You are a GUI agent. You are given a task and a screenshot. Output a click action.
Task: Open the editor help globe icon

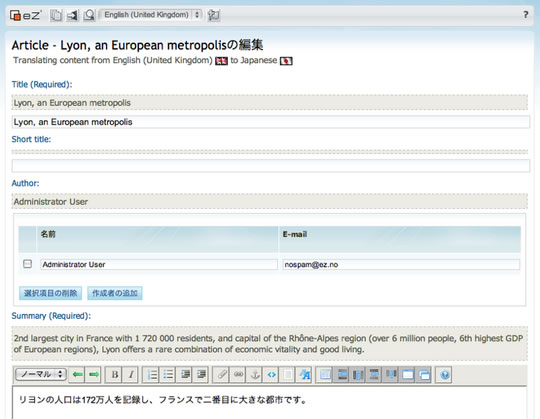coord(444,375)
